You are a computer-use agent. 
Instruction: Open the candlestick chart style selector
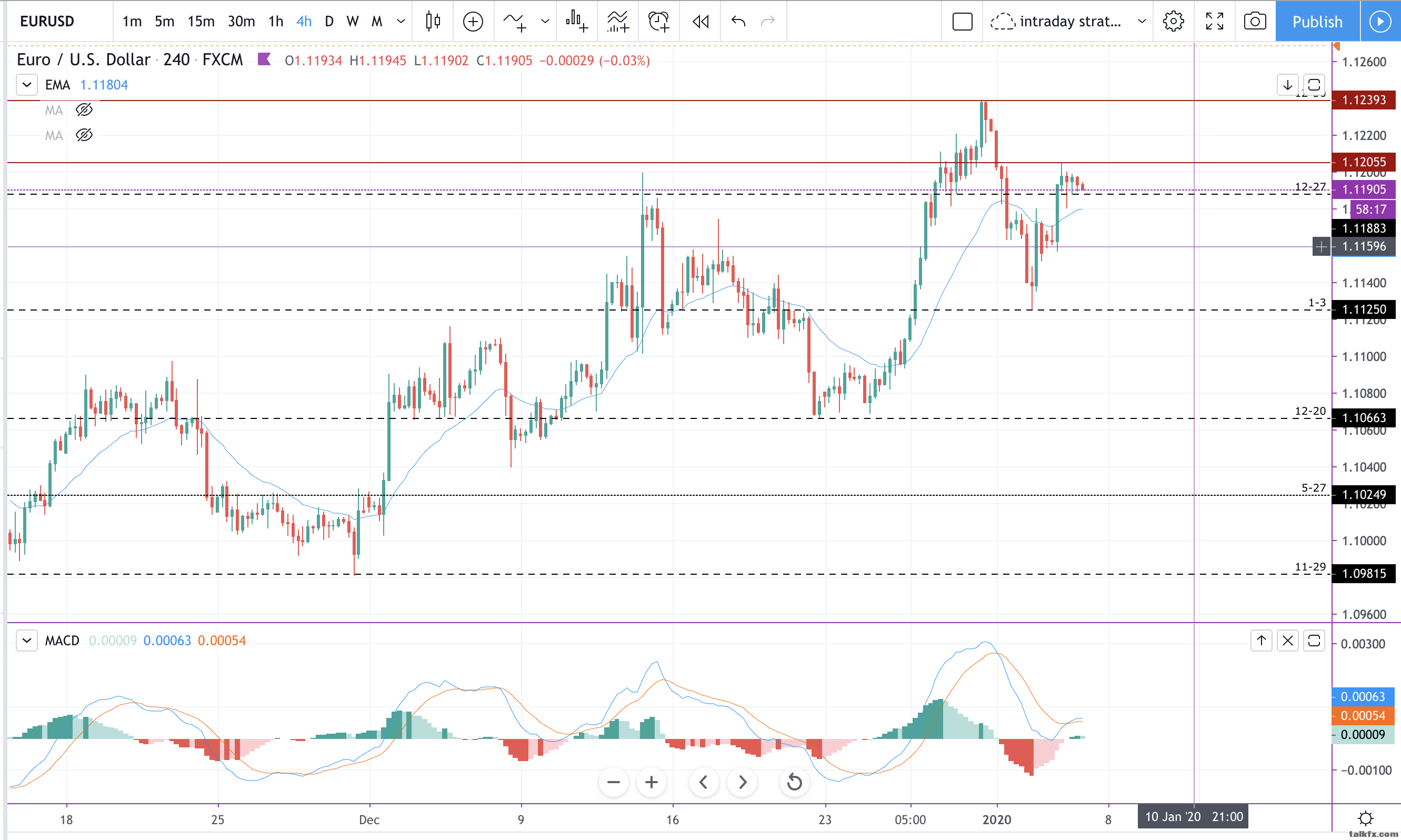pyautogui.click(x=433, y=22)
